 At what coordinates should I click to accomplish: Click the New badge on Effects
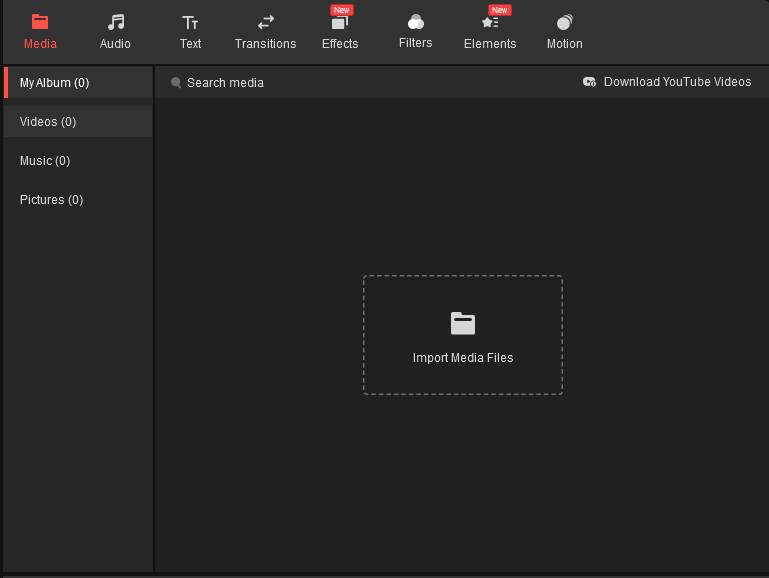click(x=341, y=10)
